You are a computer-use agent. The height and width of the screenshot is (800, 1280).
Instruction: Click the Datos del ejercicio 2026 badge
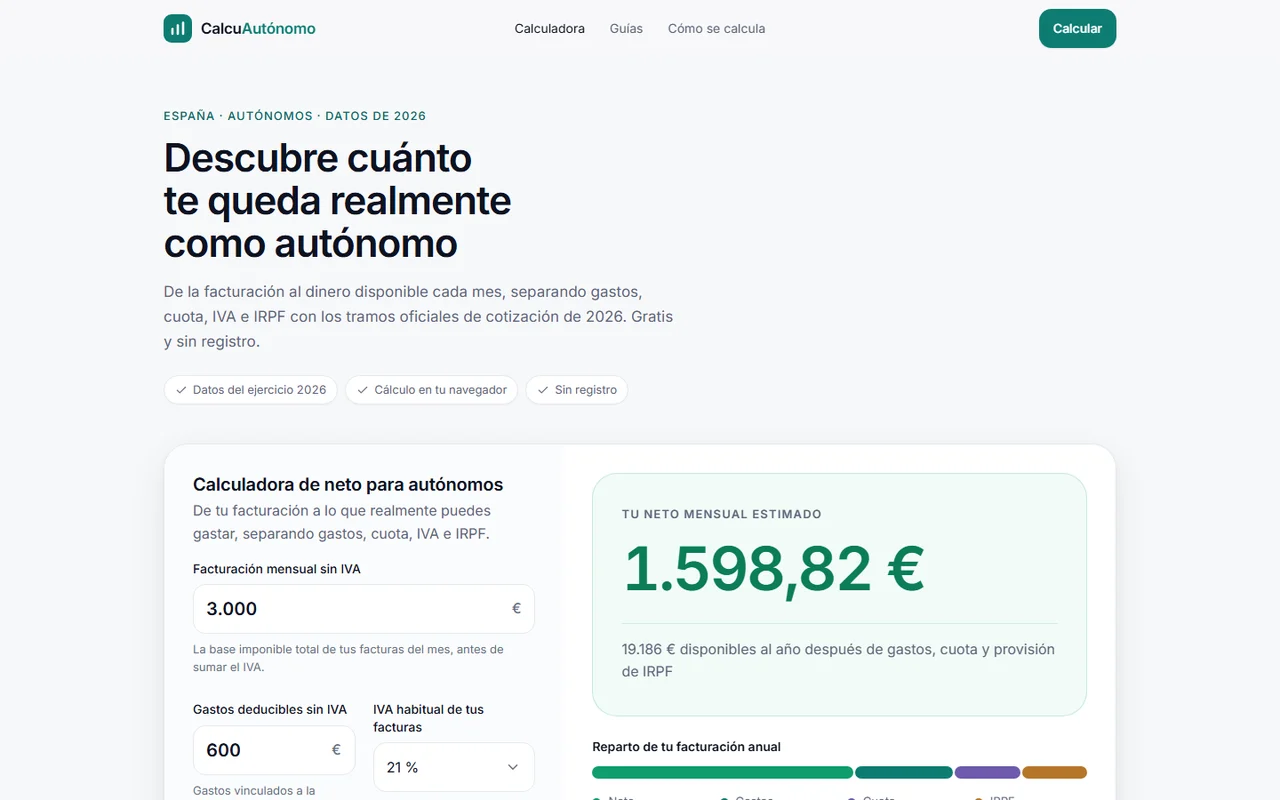[251, 390]
